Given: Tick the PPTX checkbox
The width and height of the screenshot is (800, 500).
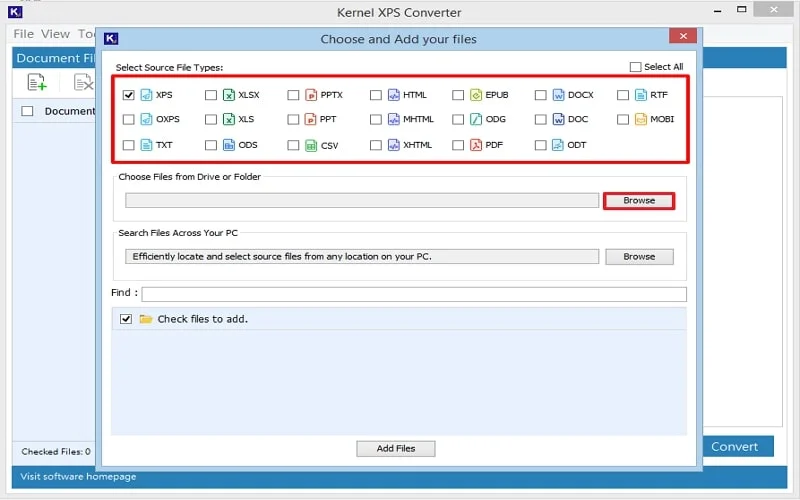Looking at the screenshot, I should [x=293, y=95].
